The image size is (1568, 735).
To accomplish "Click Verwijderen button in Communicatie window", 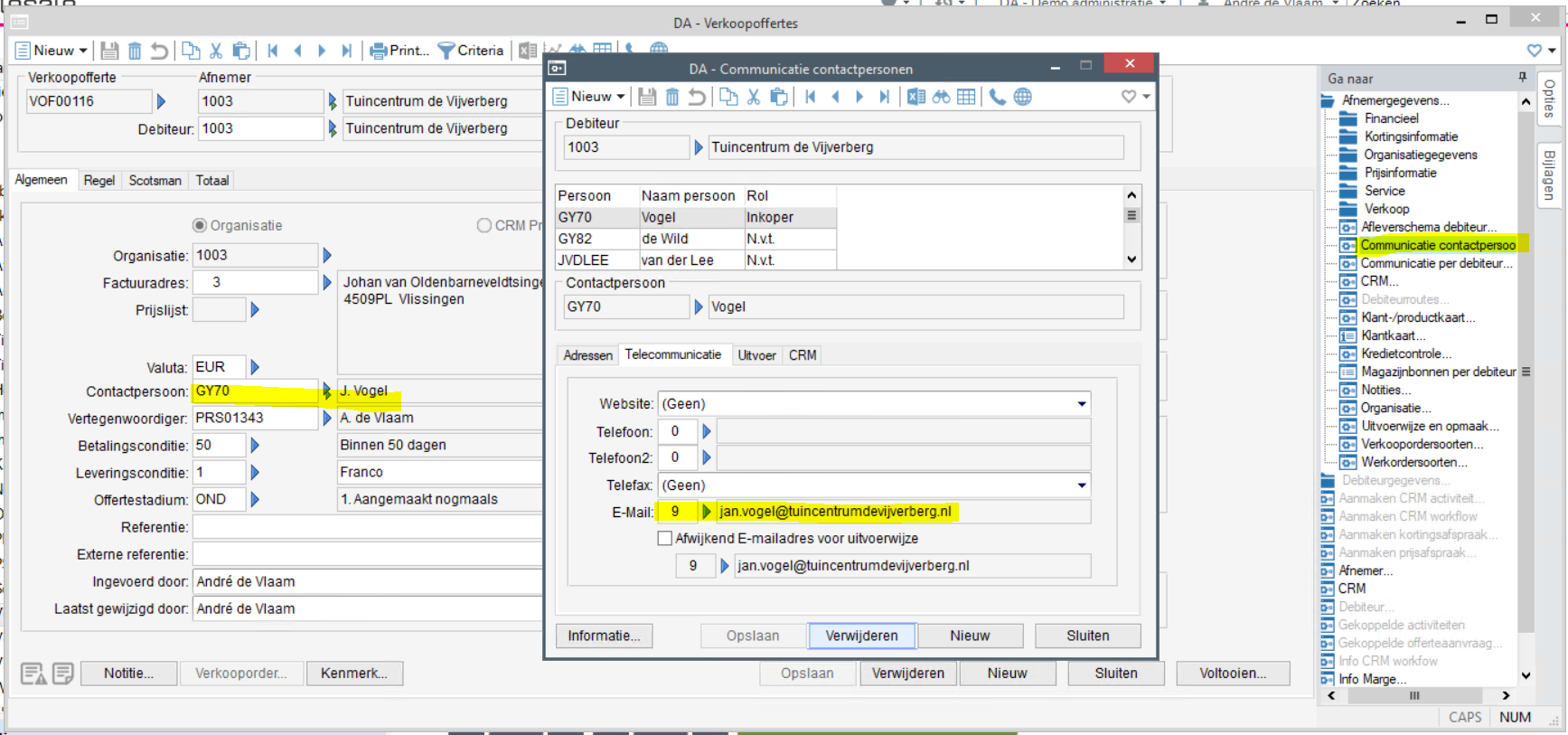I will [861, 636].
